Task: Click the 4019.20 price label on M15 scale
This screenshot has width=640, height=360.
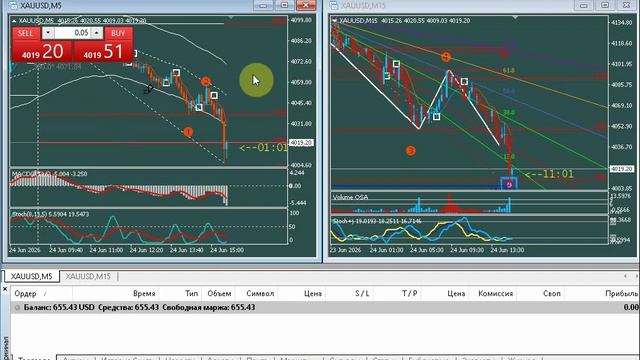Action: [x=622, y=169]
